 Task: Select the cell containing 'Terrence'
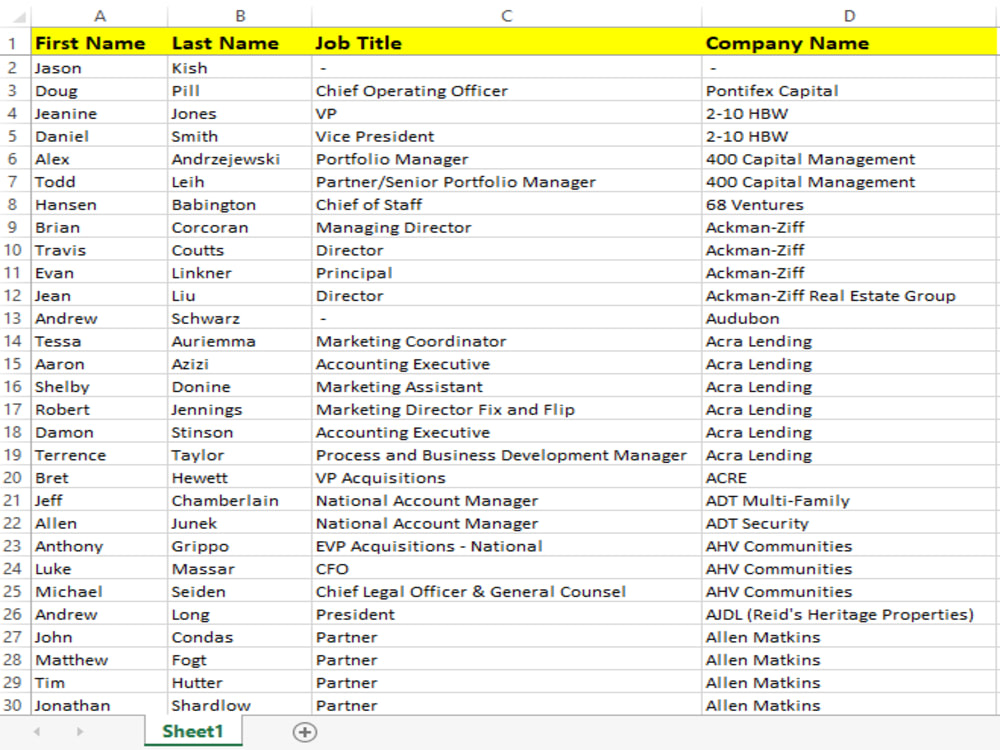pos(99,455)
